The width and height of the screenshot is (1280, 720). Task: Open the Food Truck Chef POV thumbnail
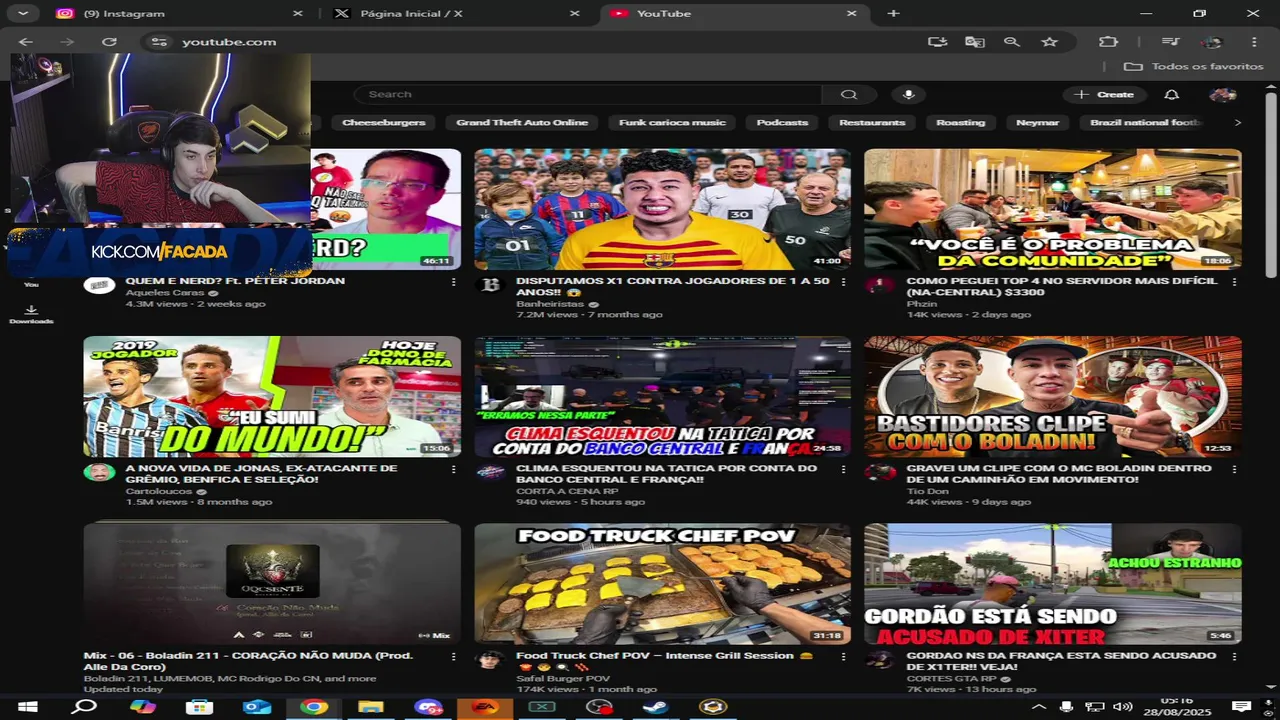pyautogui.click(x=663, y=584)
